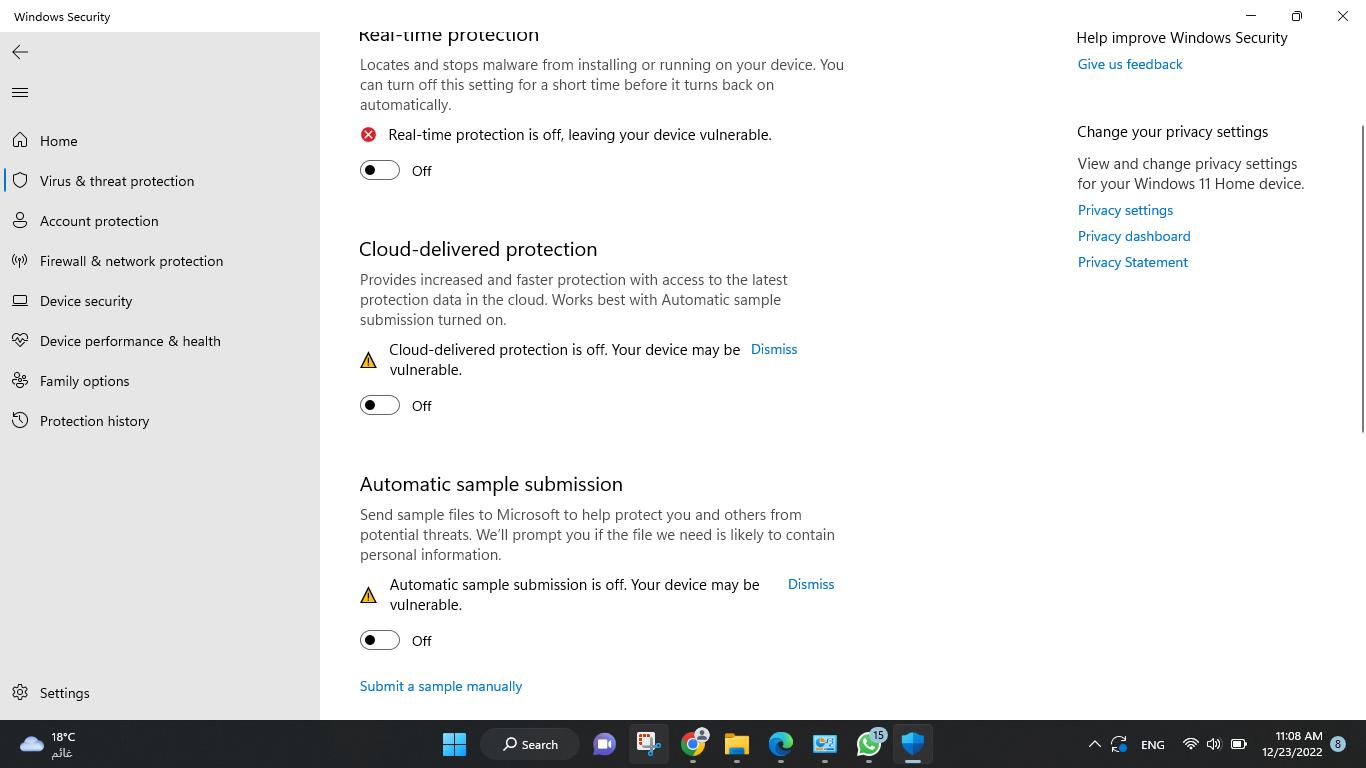
Task: Open the Give us feedback link
Action: coord(1129,64)
